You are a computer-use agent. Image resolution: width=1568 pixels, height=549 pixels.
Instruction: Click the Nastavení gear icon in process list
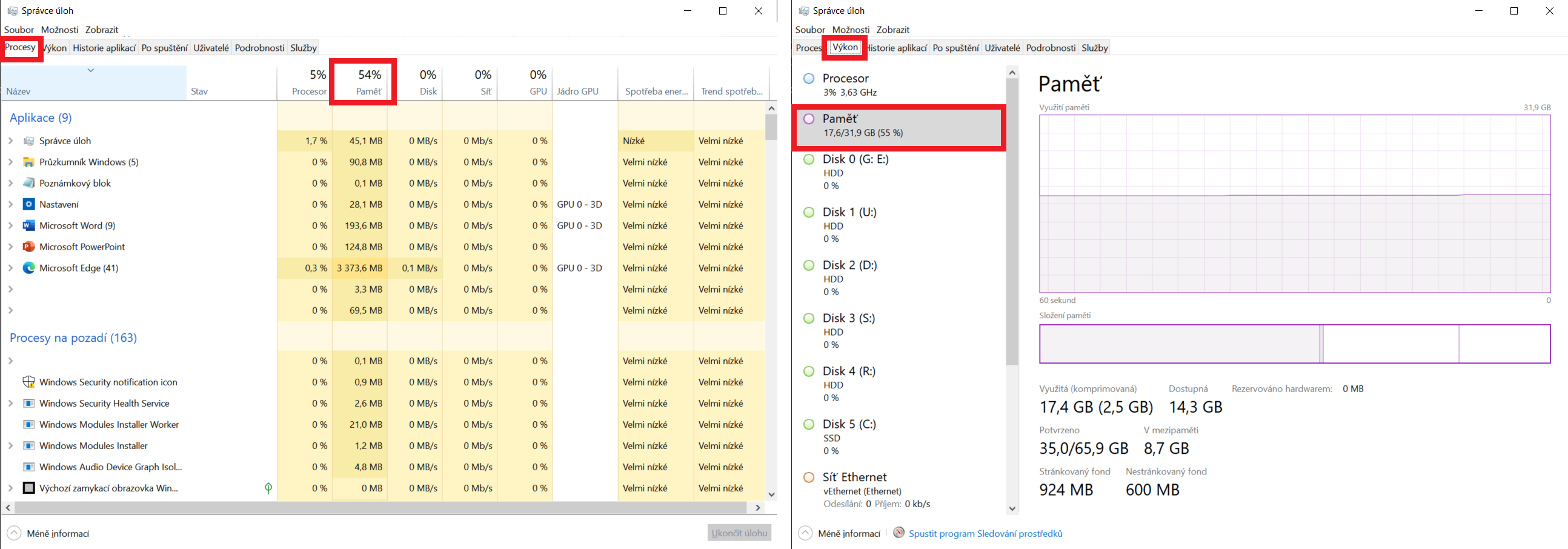coord(28,204)
